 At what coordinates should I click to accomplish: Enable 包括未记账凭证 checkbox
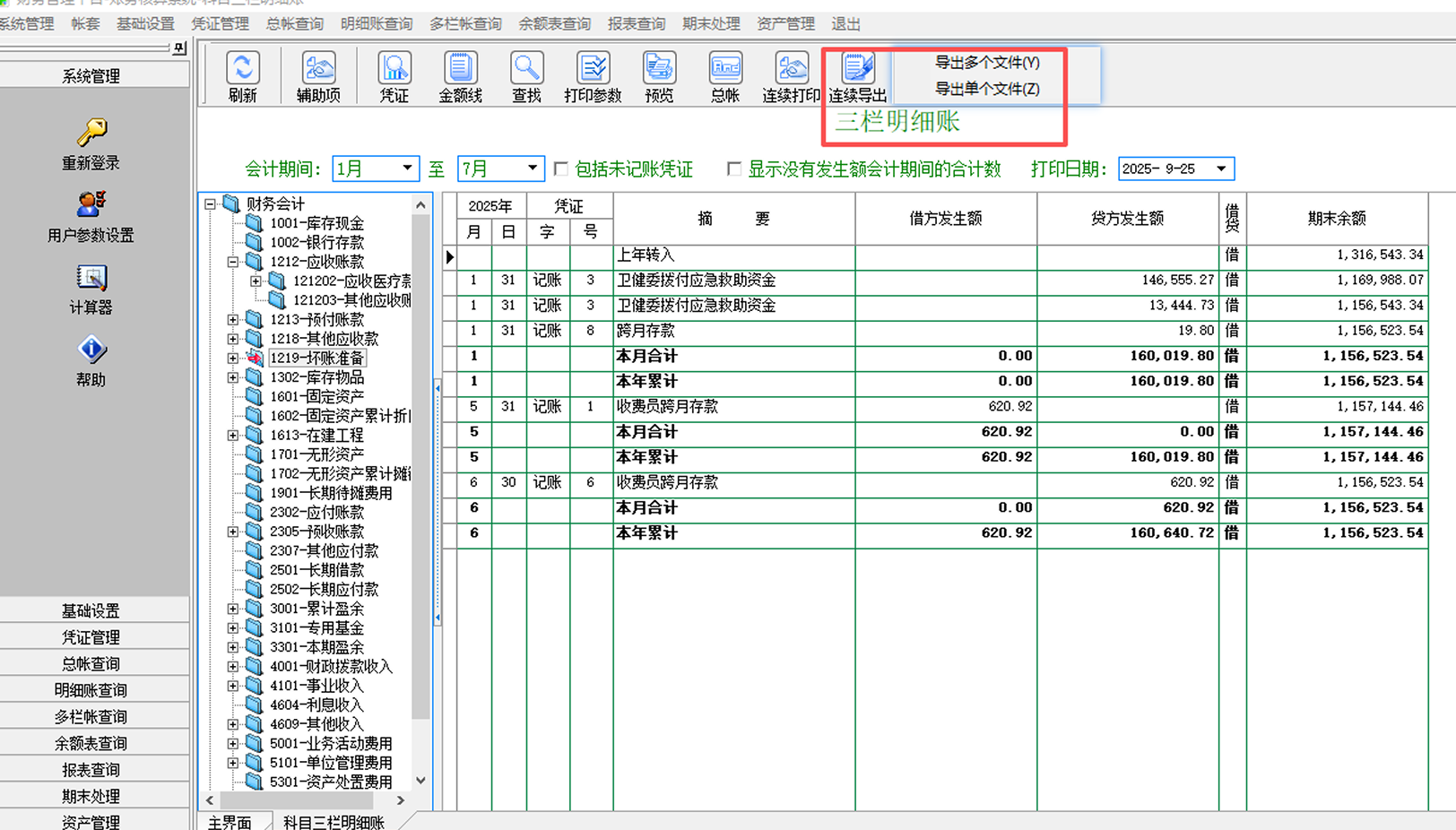pos(561,169)
